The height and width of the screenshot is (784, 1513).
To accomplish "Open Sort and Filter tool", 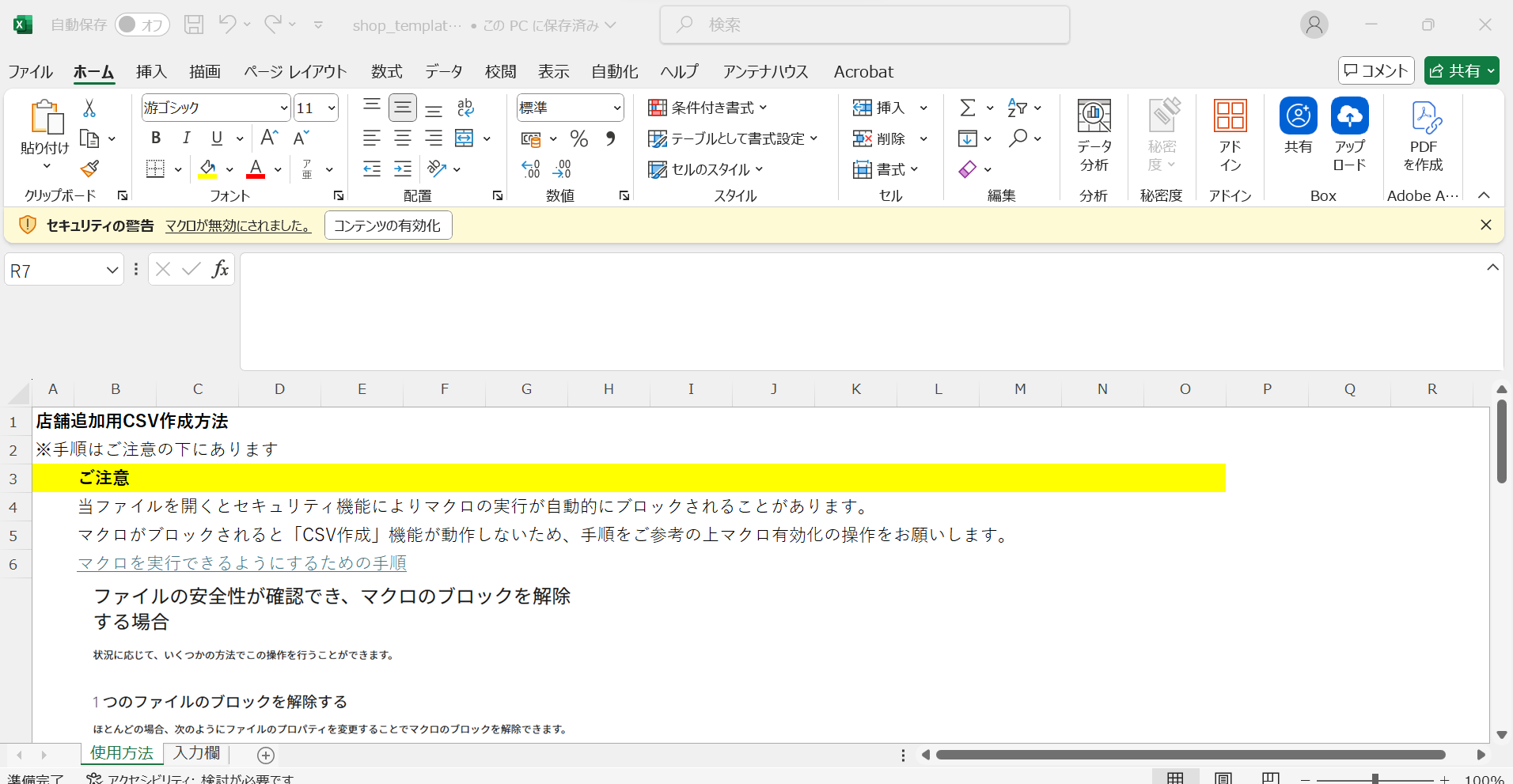I will pyautogui.click(x=1018, y=108).
